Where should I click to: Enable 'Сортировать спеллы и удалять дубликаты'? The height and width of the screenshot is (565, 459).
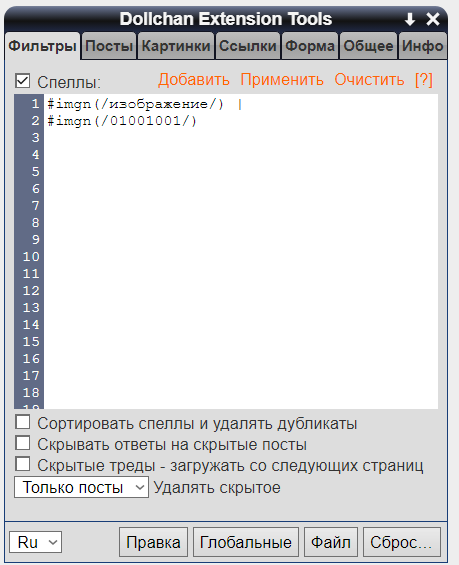pyautogui.click(x=22, y=422)
